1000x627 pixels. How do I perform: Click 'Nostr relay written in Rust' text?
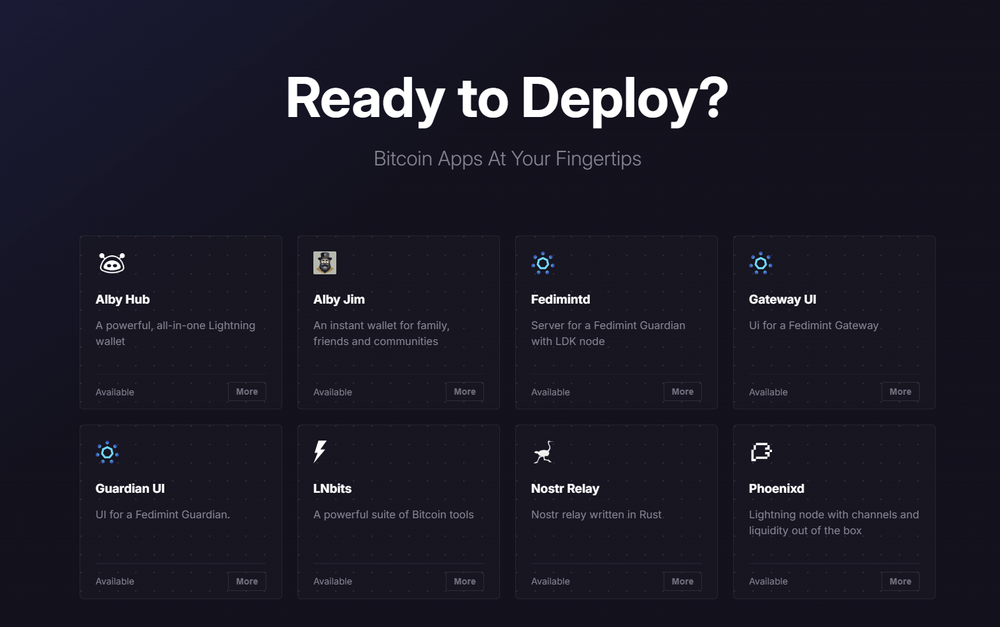coord(596,515)
